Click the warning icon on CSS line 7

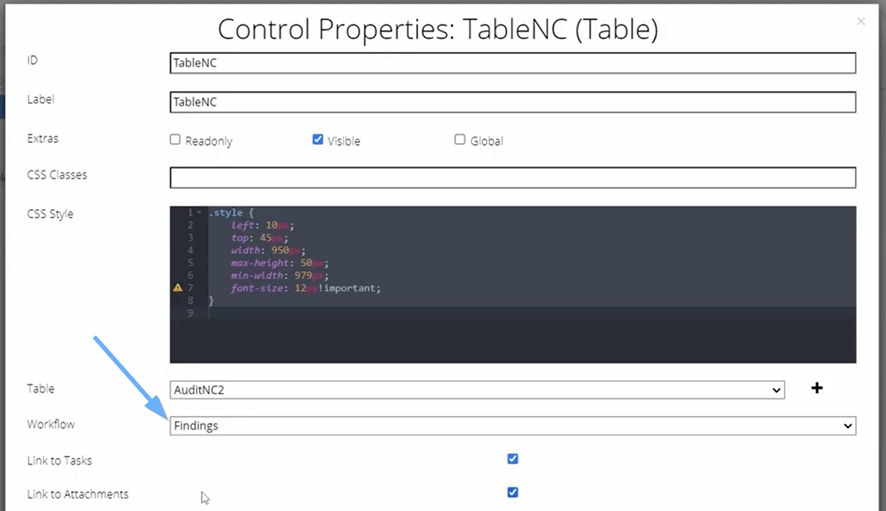(x=178, y=288)
